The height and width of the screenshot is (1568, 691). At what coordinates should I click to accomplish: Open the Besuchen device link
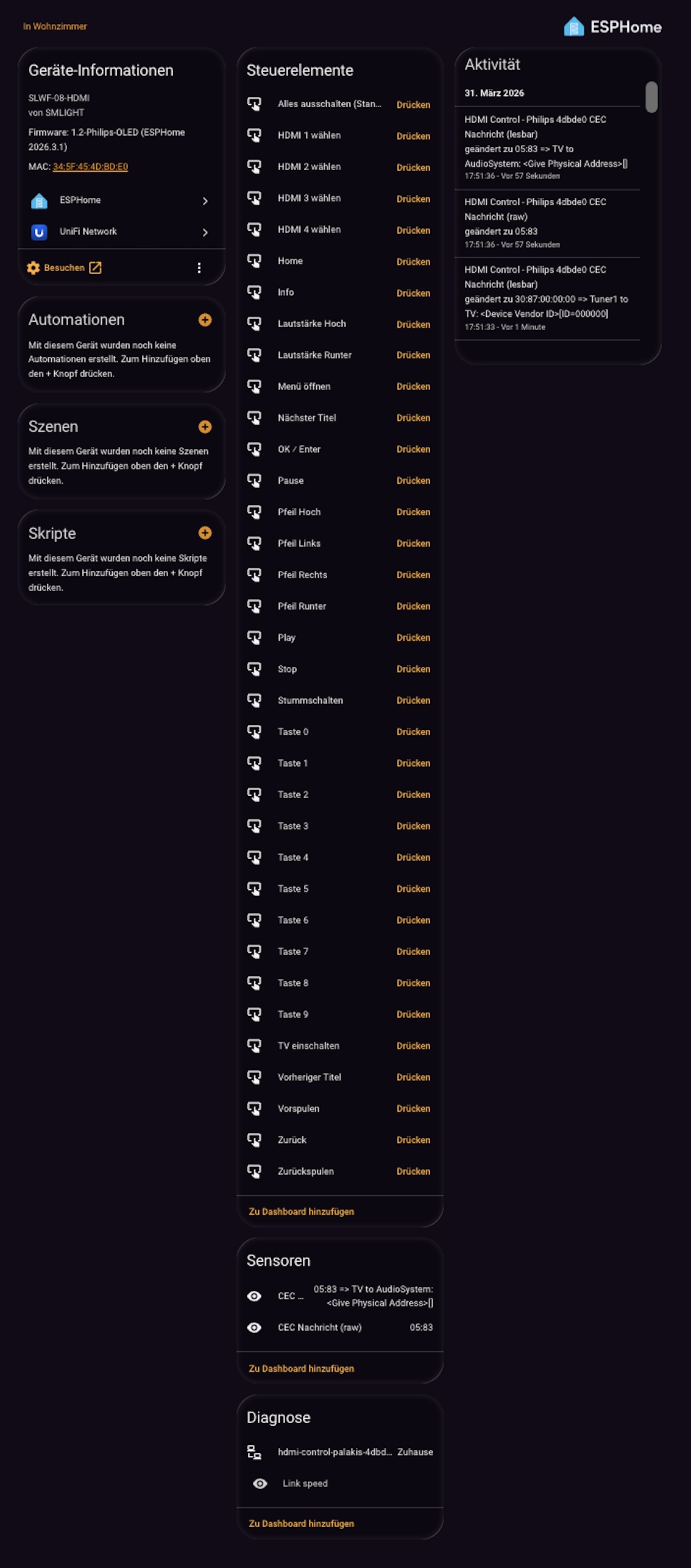63,267
